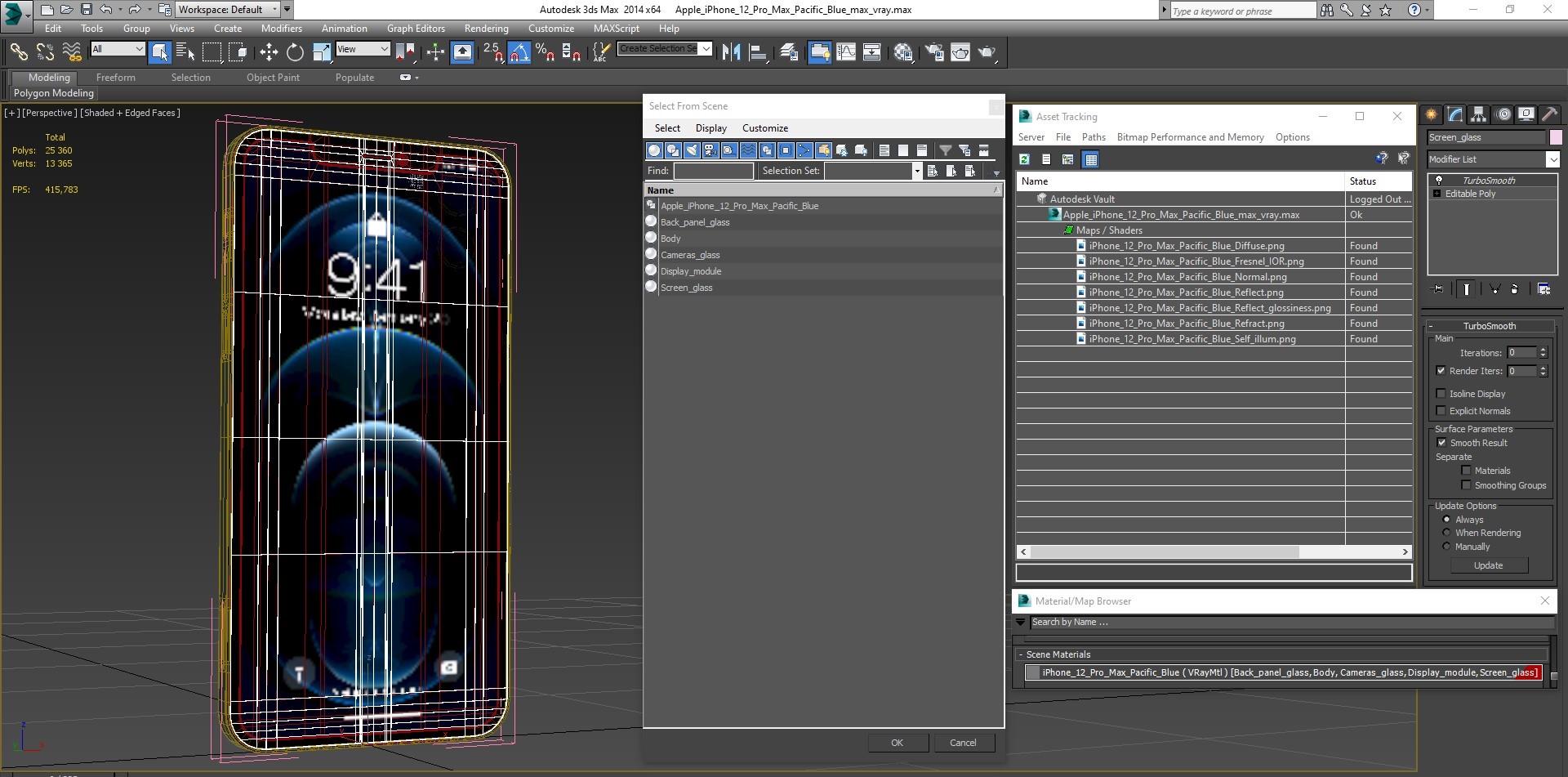Click the Pin Stack icon below modifier stack
1568x777 pixels.
[x=1438, y=288]
